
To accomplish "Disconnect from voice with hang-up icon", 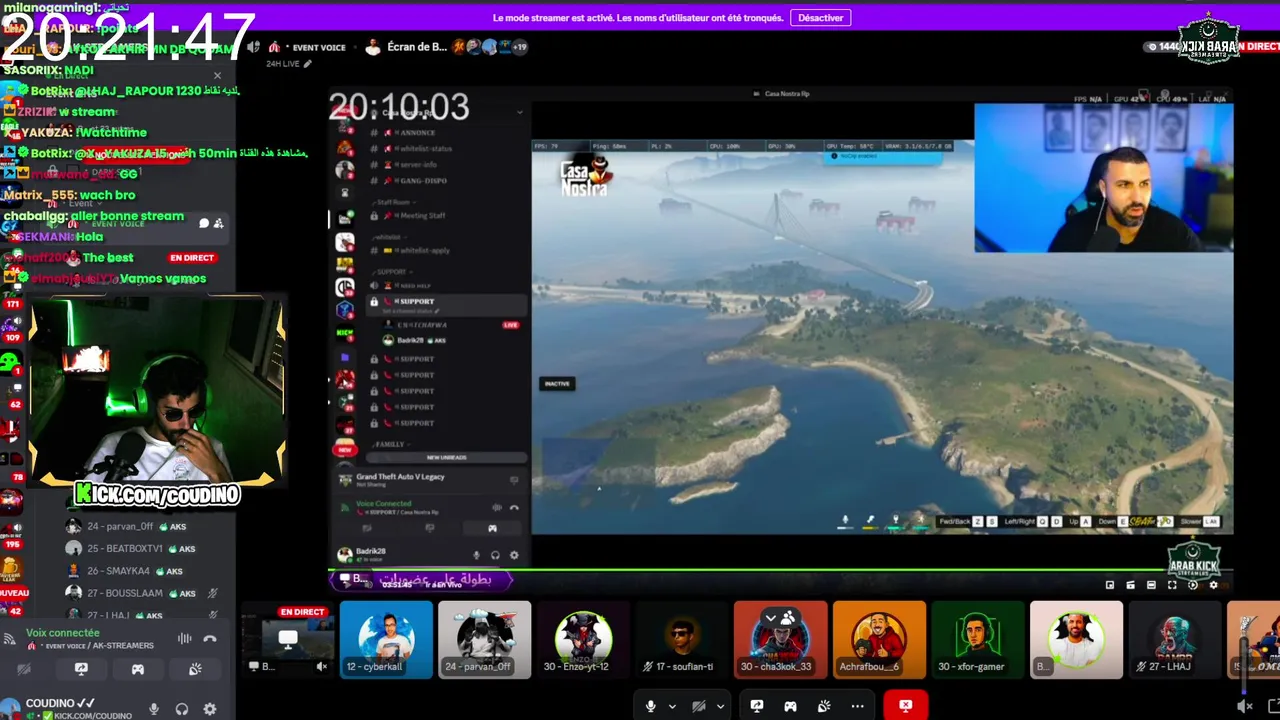I will coord(210,639).
